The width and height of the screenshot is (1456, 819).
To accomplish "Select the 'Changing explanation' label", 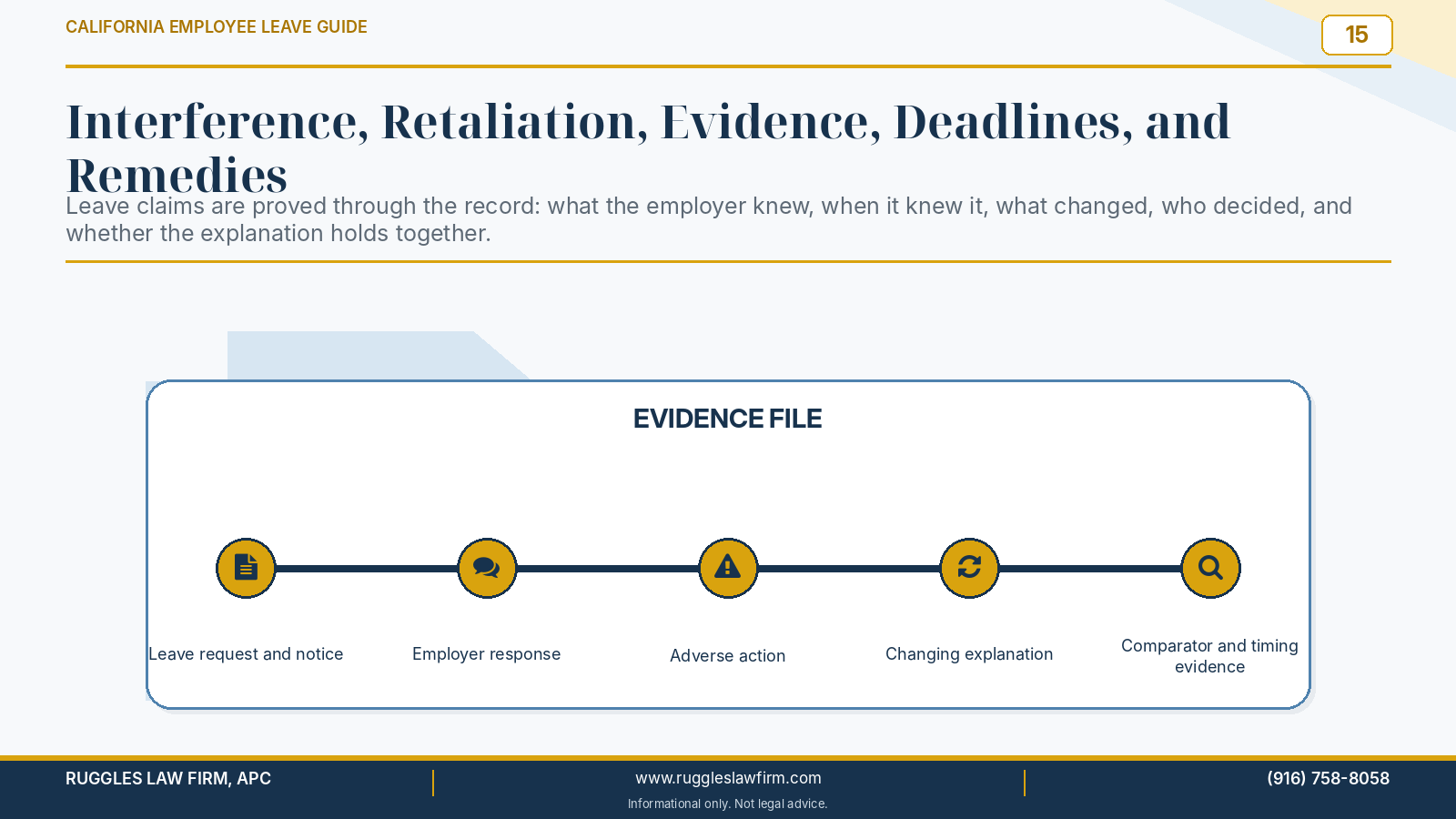I will 969,654.
